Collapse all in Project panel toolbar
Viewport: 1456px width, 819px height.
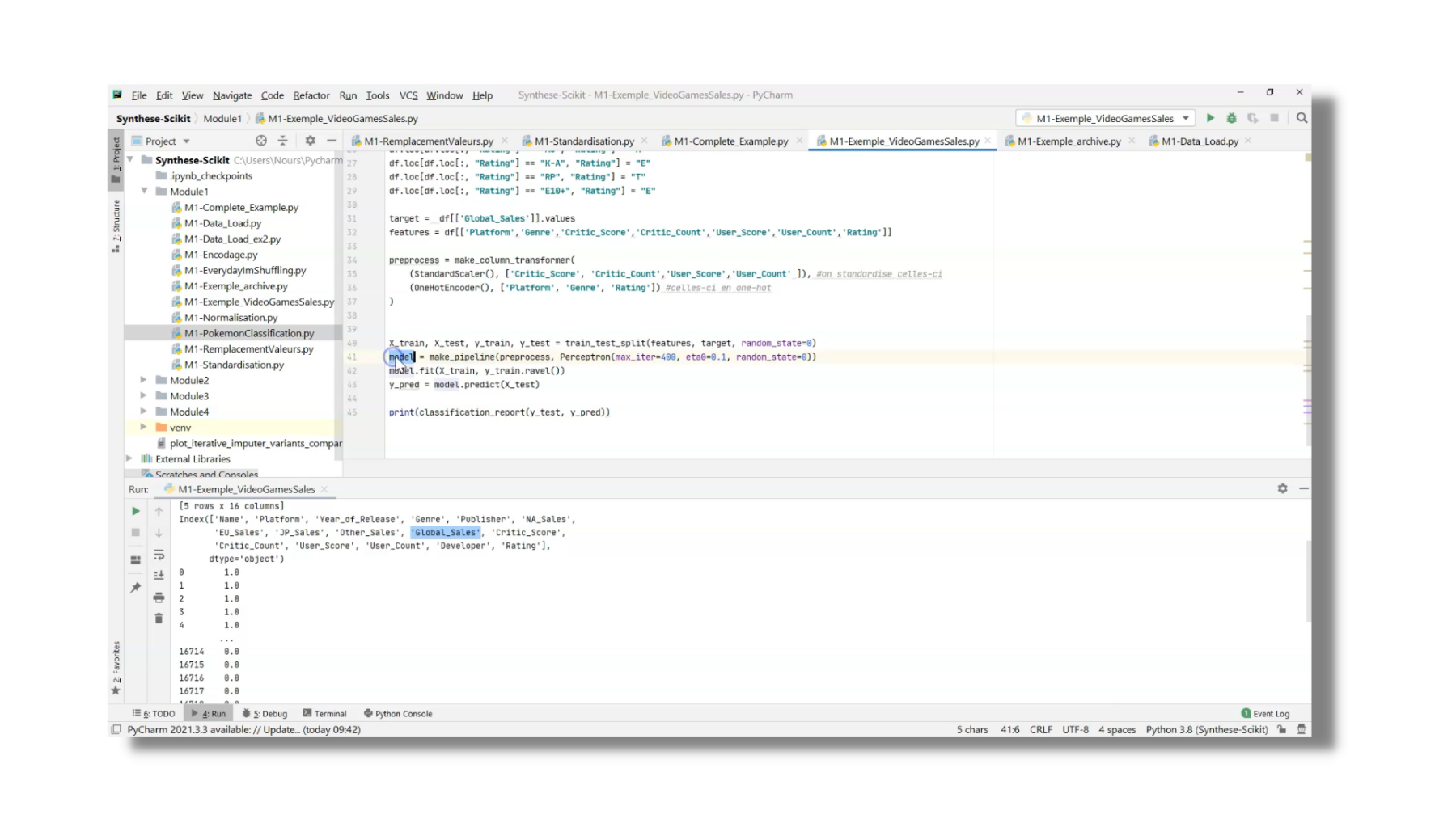[282, 141]
